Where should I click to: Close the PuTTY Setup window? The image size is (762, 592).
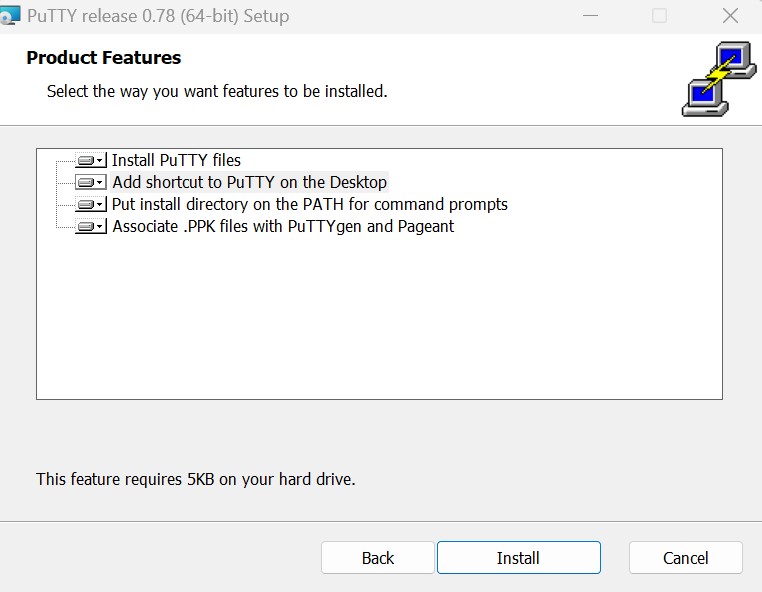pos(730,16)
